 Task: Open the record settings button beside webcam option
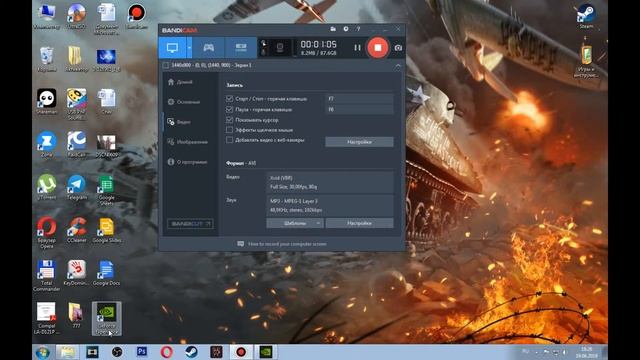point(359,142)
